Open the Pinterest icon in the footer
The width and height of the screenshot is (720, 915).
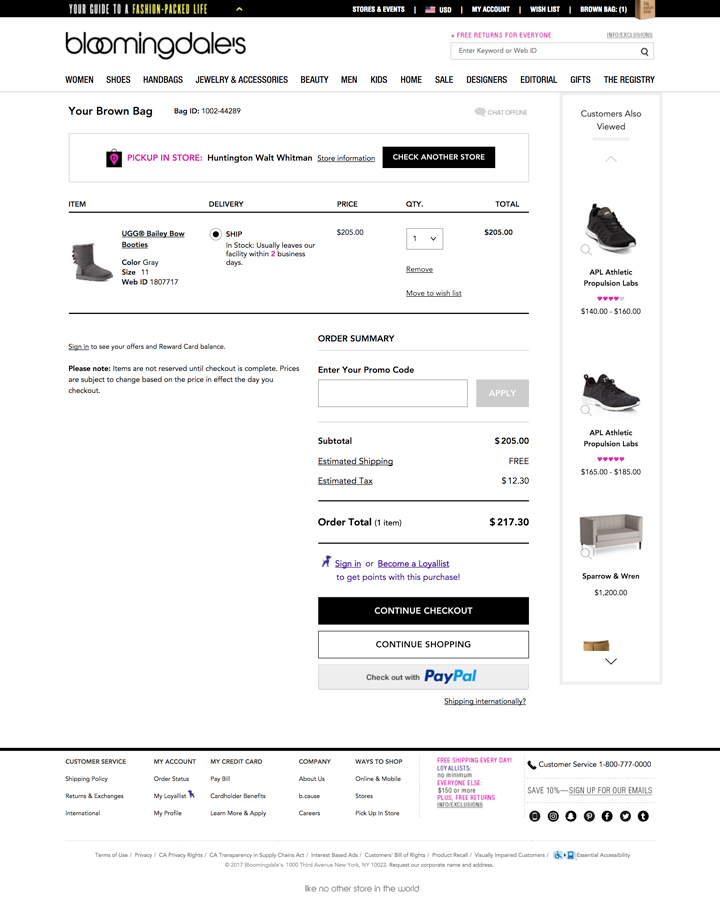tap(589, 816)
